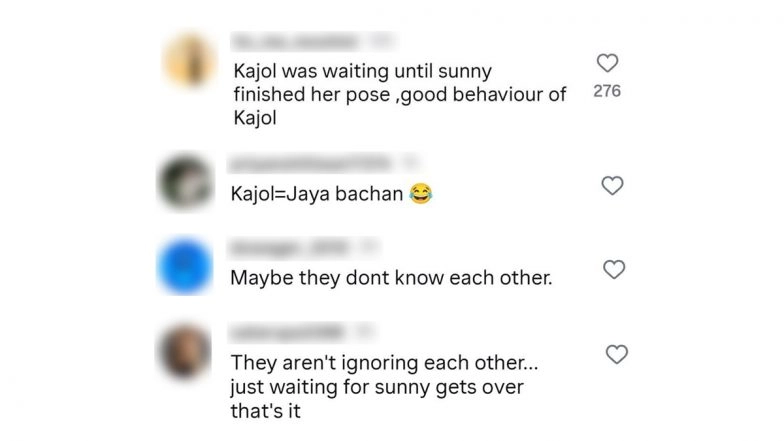784x441 pixels.
Task: Click the laughing-crying emoji in the comment
Action: [420, 194]
